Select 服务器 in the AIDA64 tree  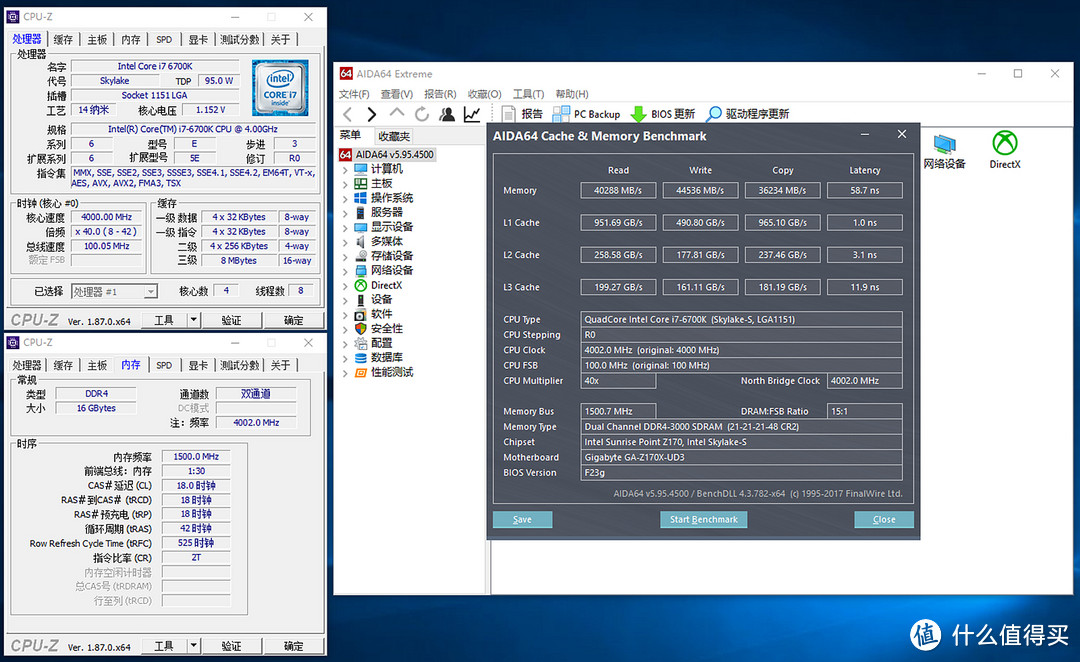point(386,212)
